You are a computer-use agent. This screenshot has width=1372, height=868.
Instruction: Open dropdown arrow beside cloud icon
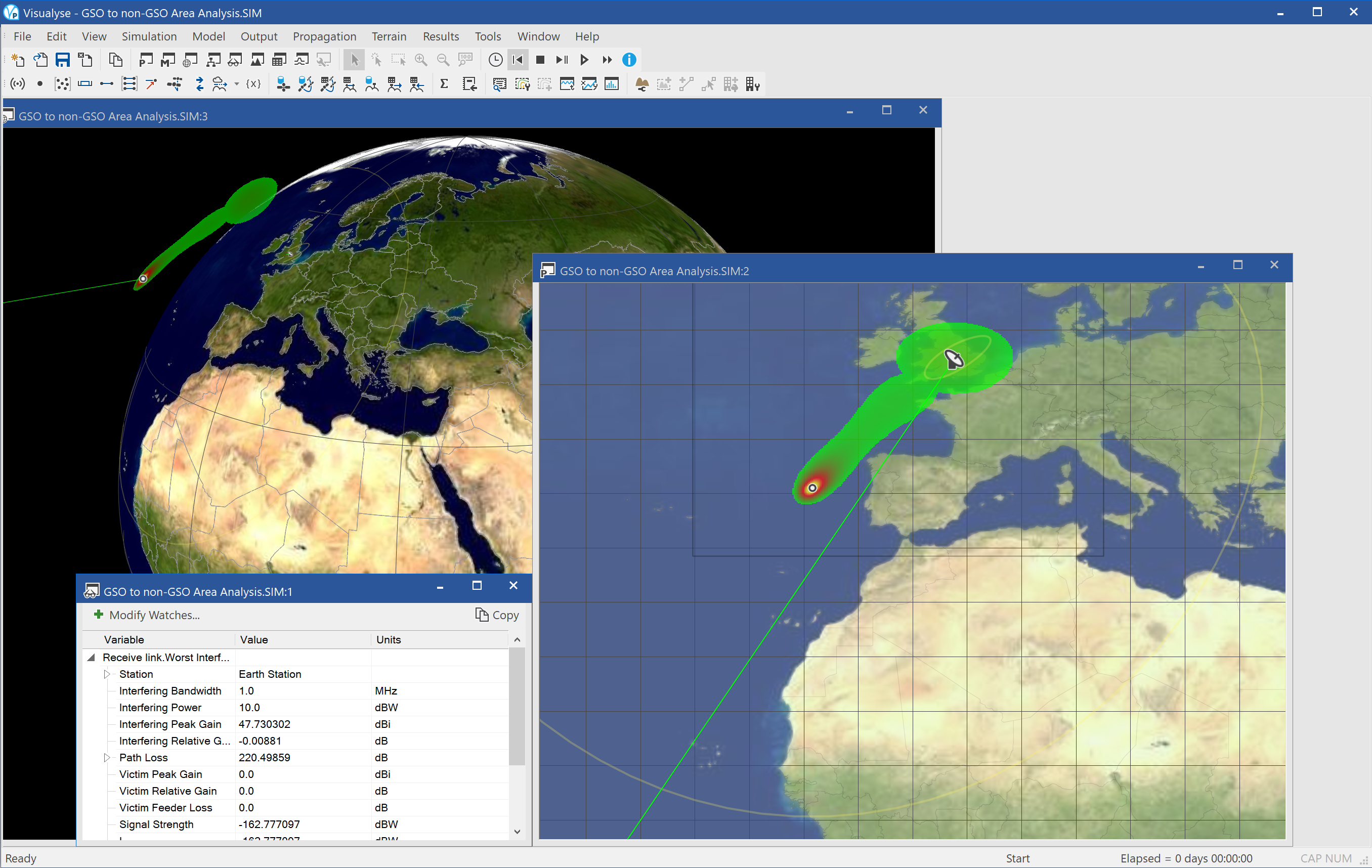(236, 84)
